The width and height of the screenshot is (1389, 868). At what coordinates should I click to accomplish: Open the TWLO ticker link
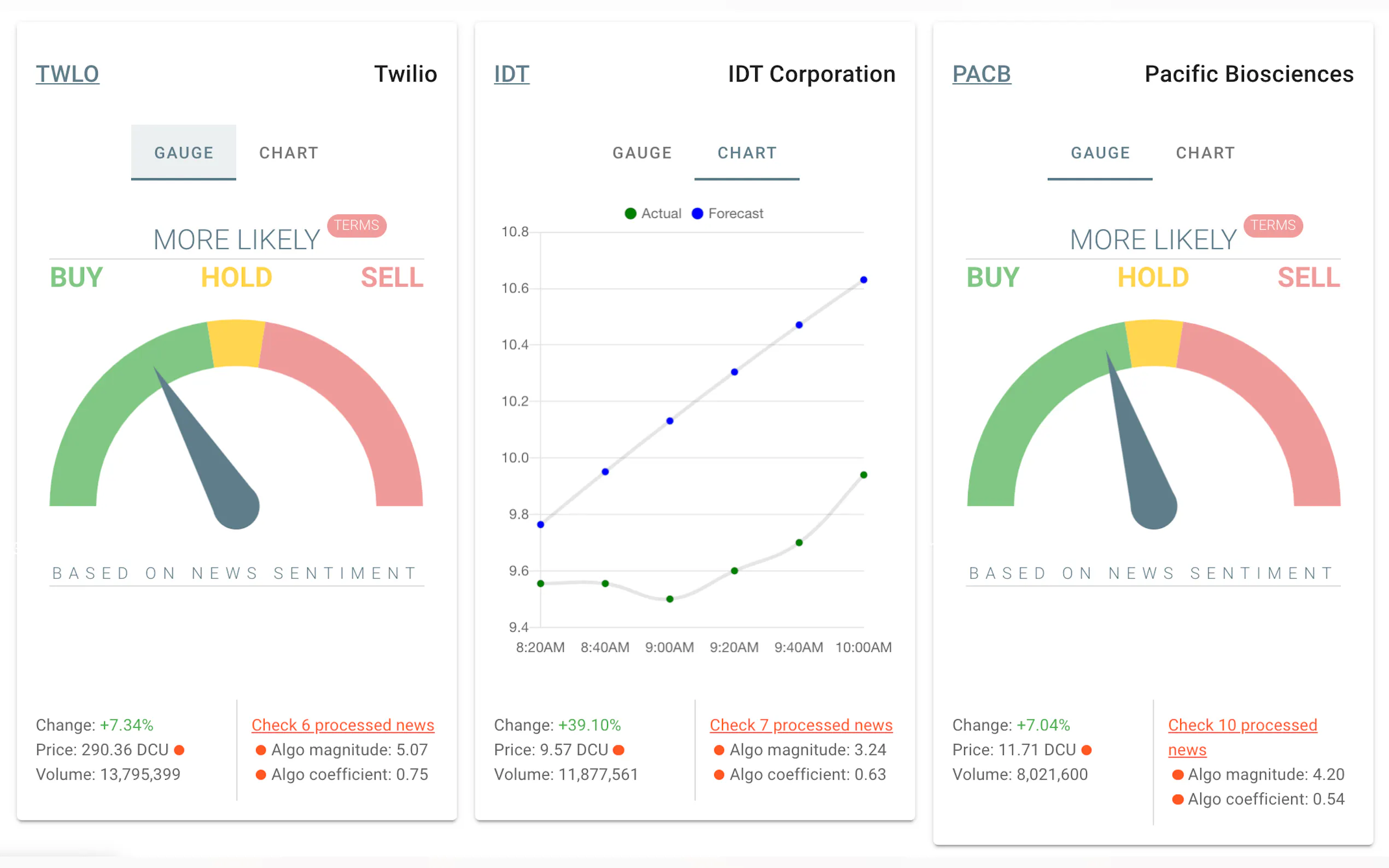tap(67, 74)
